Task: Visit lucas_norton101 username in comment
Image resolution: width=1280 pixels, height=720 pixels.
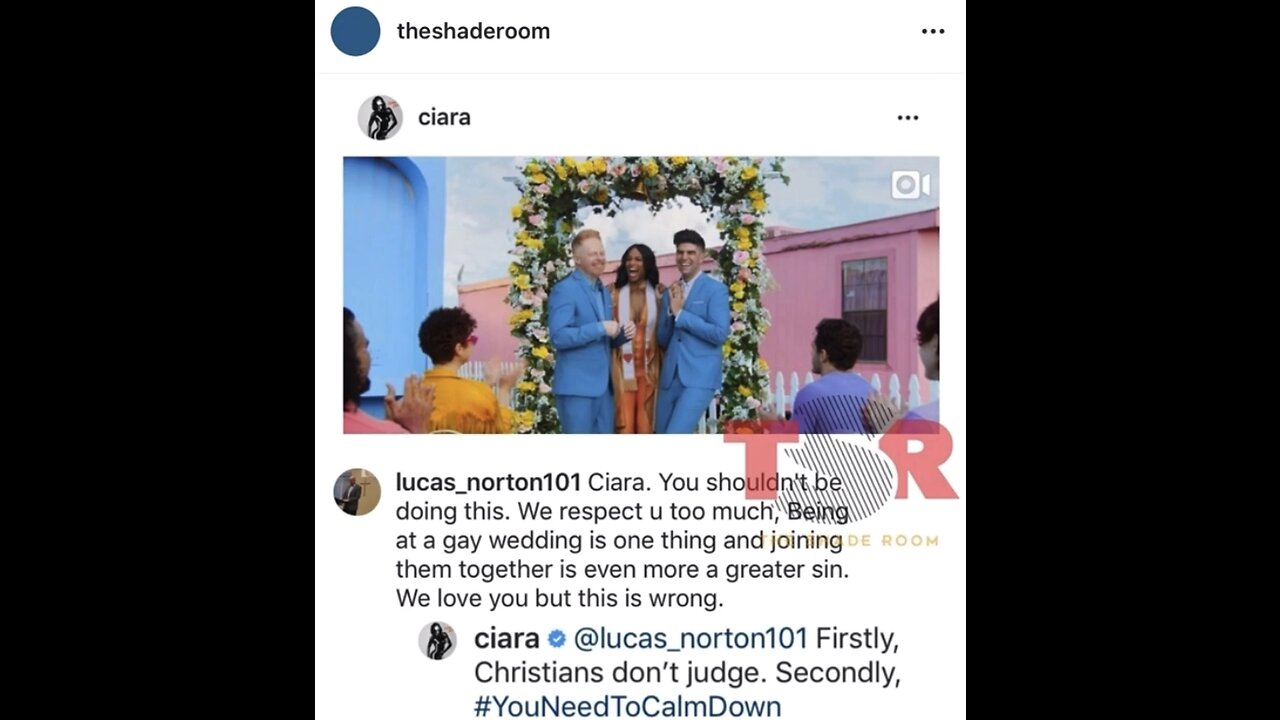Action: (488, 482)
